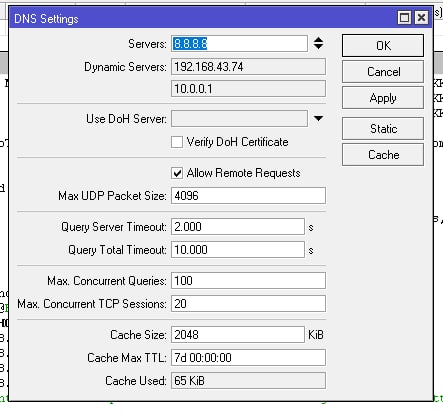Click the Max UDP Packet Size field
This screenshot has height=413, width=443.
click(248, 195)
